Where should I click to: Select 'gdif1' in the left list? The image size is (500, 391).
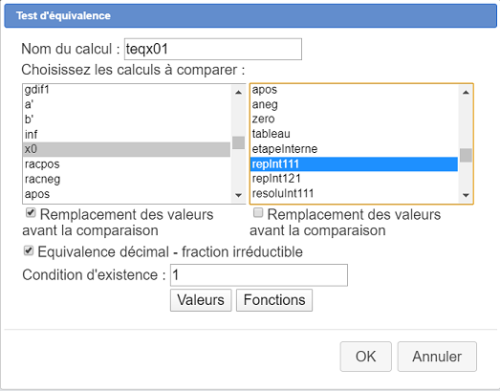coord(127,90)
